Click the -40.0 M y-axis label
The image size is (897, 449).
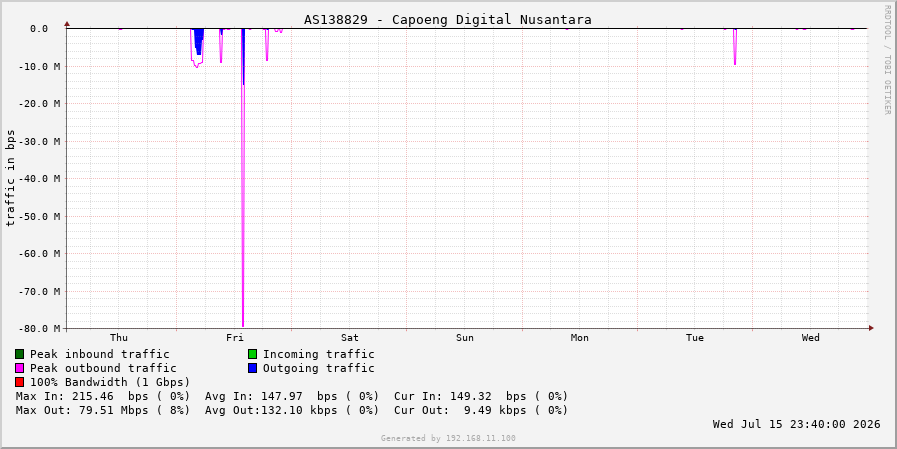41,178
